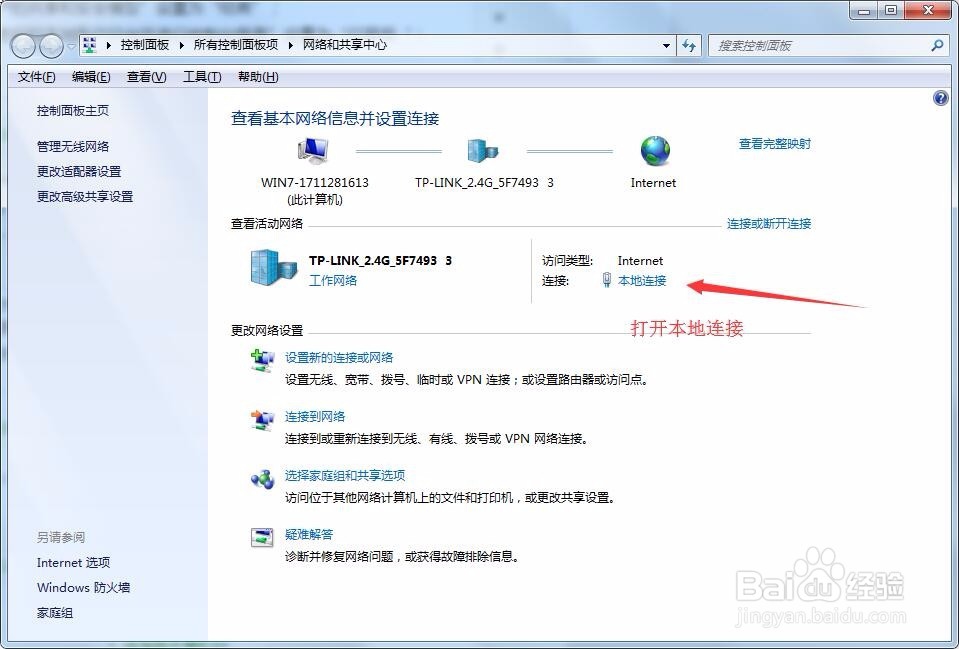959x649 pixels.
Task: Click the 查看完整映射 link
Action: pos(775,143)
